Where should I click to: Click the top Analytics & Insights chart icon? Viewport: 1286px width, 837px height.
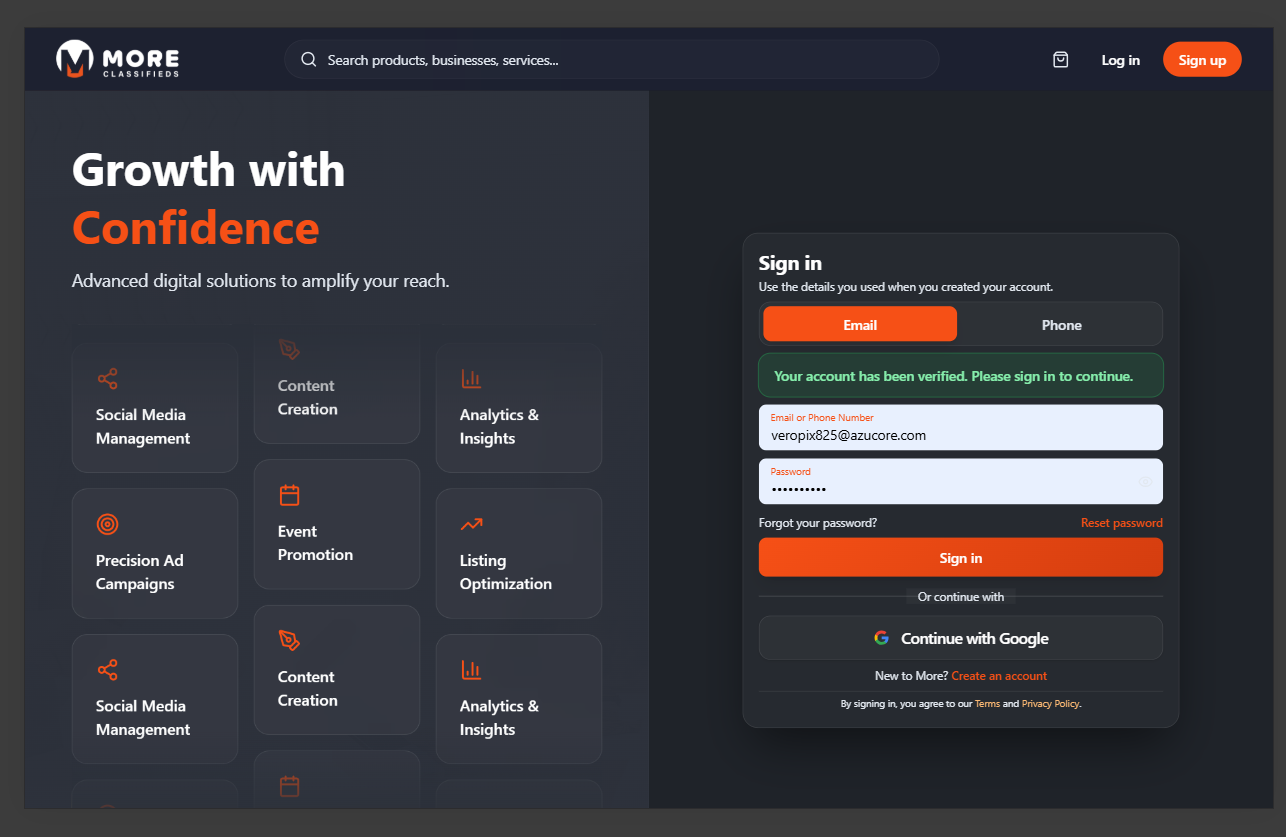point(471,379)
